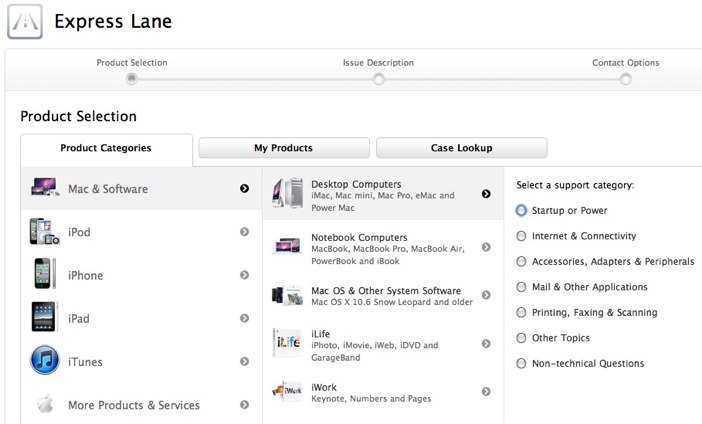This screenshot has height=424, width=702.
Task: Open the Case Lookup tab
Action: (x=462, y=148)
